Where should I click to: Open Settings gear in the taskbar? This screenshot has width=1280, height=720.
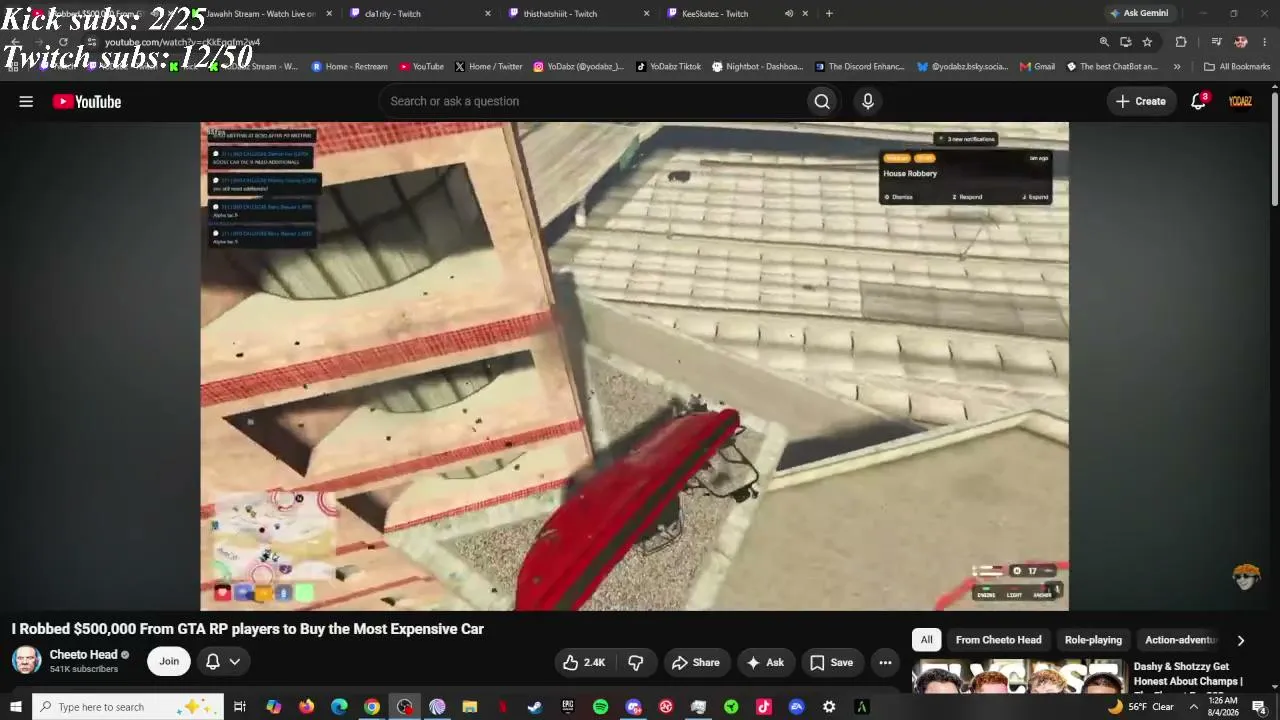click(829, 707)
